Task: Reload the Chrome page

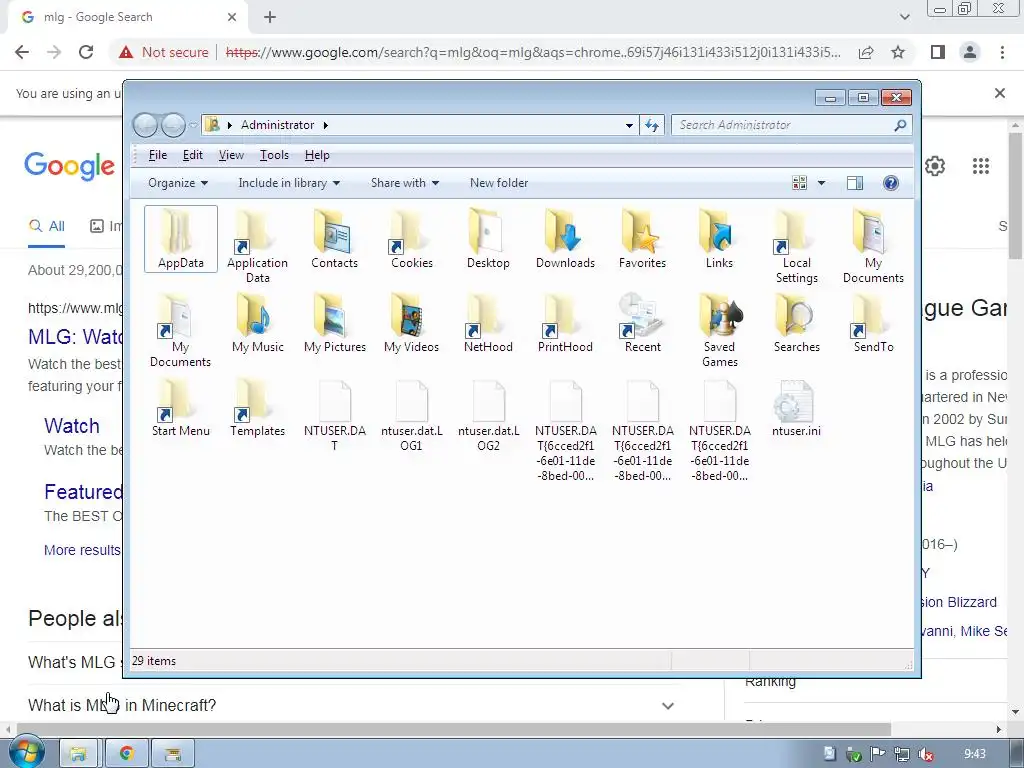Action: tap(86, 52)
